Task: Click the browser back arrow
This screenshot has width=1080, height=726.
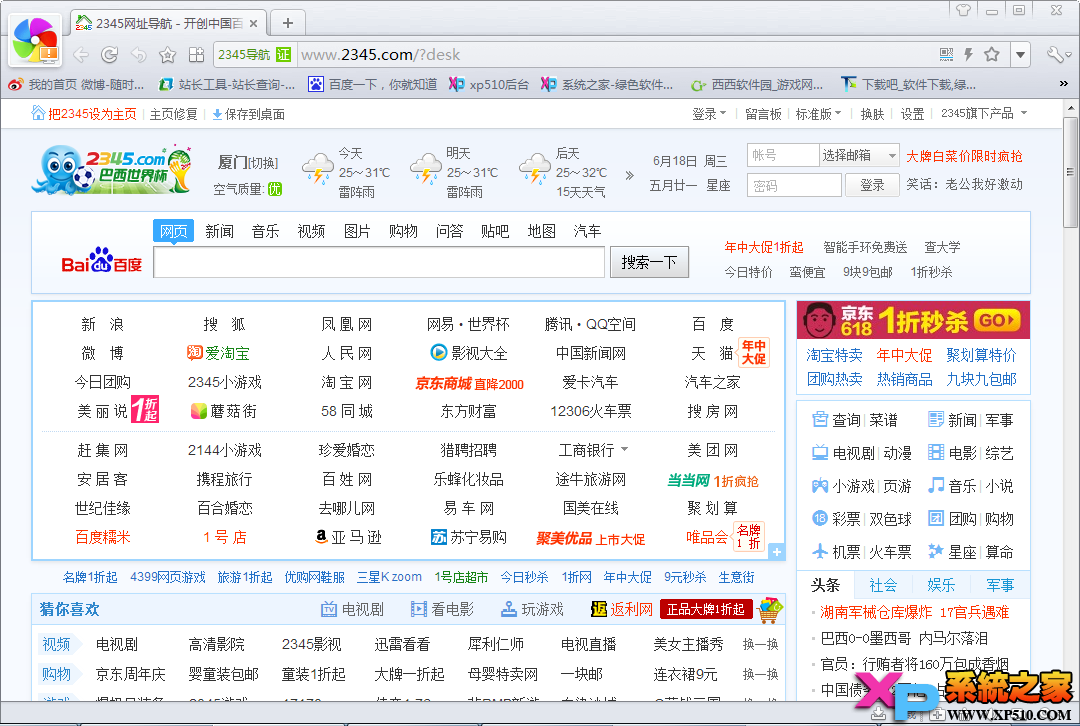Action: [x=81, y=54]
